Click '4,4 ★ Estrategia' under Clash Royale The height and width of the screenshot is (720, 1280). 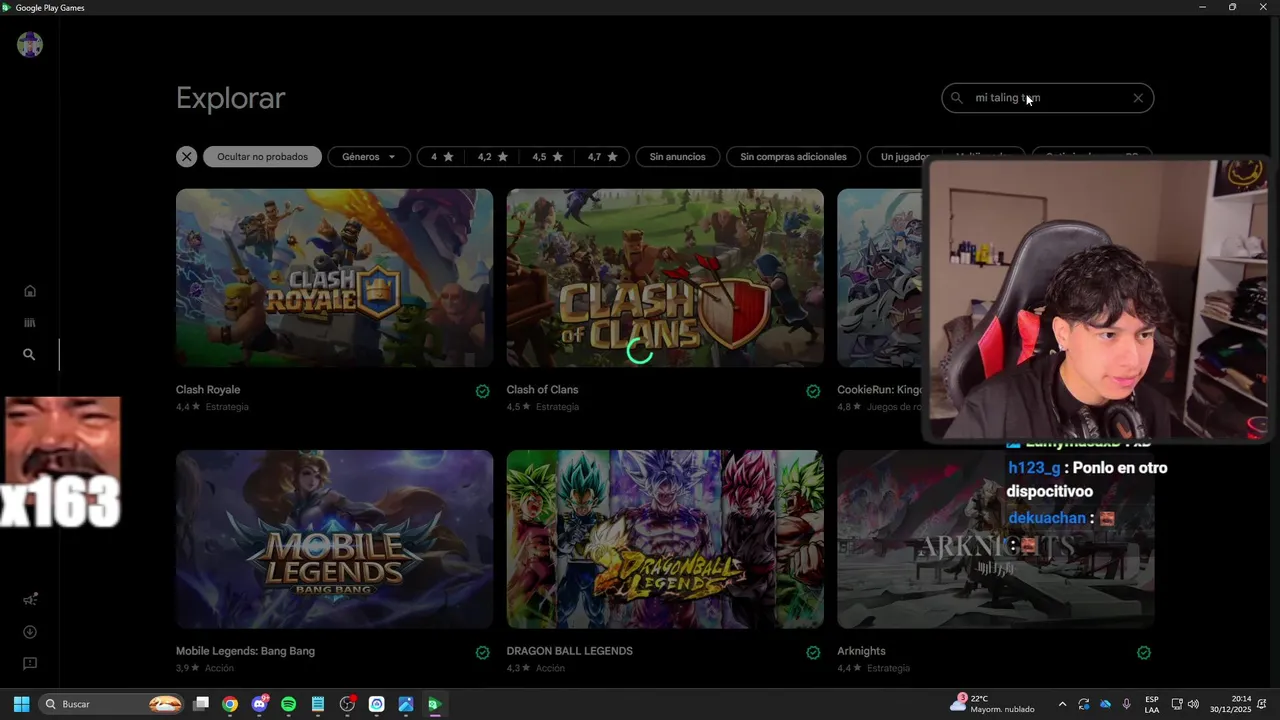(212, 407)
